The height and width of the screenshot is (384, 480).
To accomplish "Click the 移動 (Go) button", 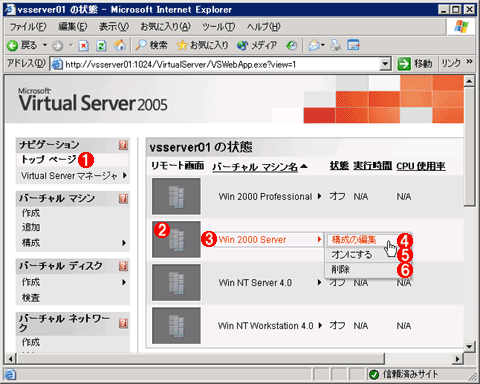I will tap(415, 63).
